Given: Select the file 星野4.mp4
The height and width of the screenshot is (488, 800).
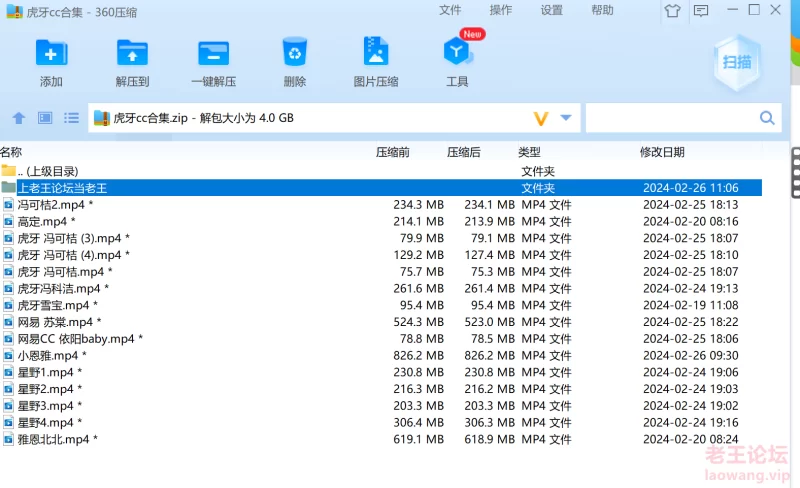Looking at the screenshot, I should coord(381,423).
